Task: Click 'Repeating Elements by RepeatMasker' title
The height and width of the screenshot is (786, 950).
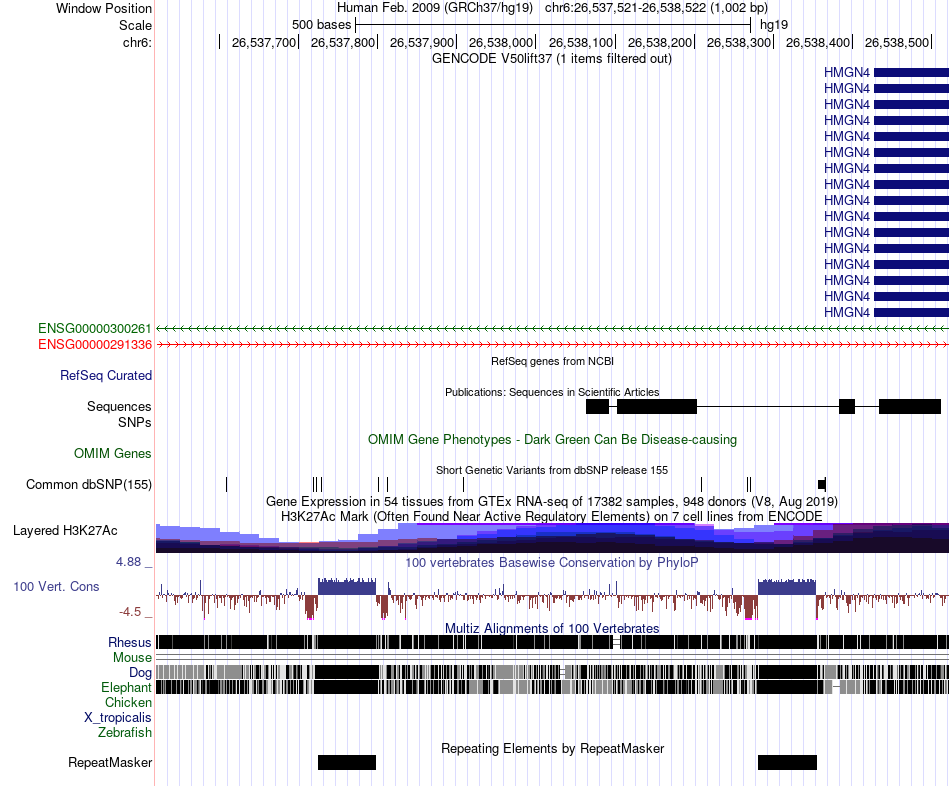Action: tap(552, 748)
